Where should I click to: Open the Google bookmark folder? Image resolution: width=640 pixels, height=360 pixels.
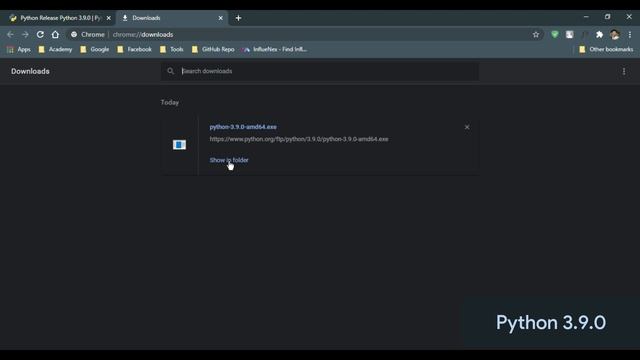click(95, 49)
